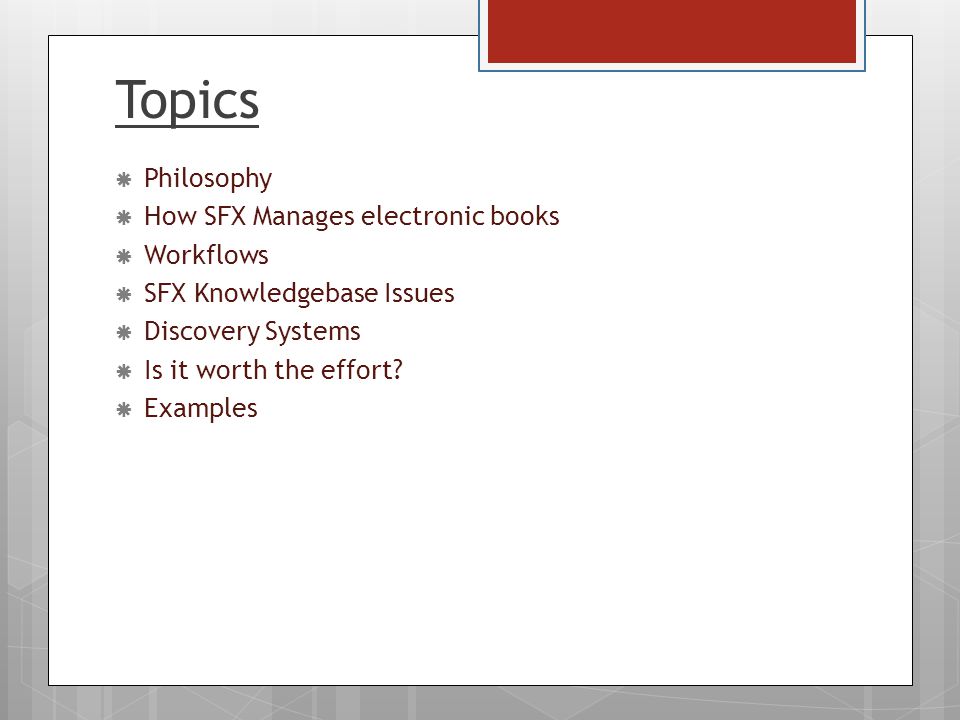Click the gray patterned background left of slide

[x=23, y=367]
